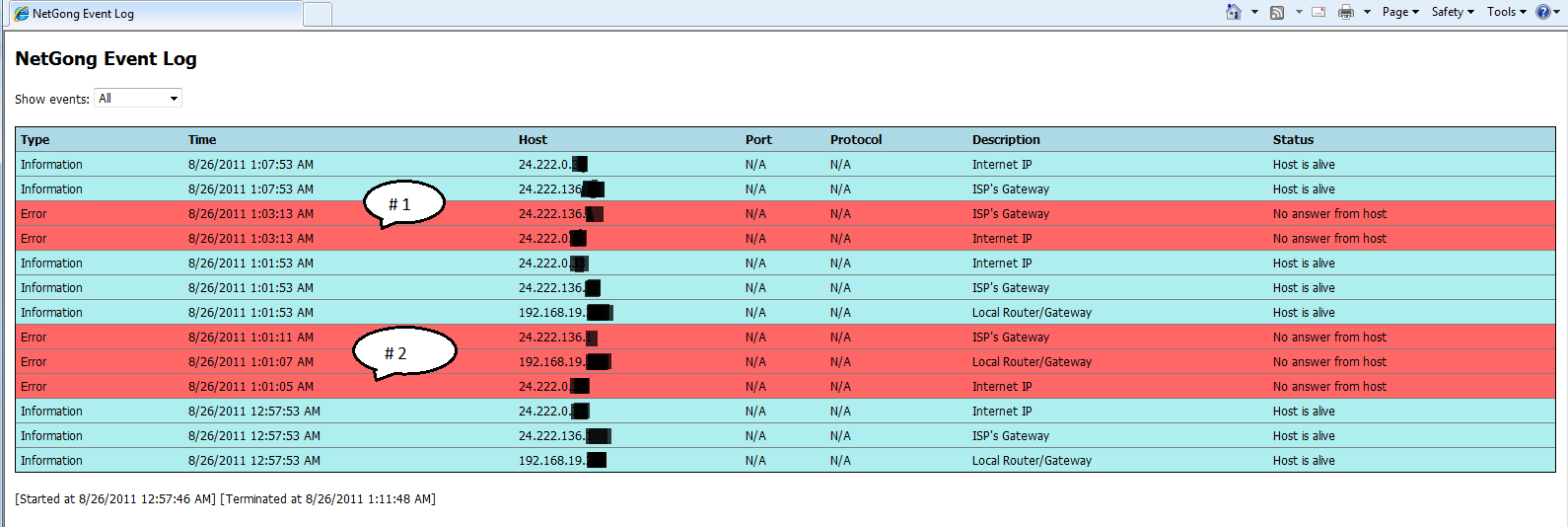Viewport: 1568px width, 527px height.
Task: Open the Safety menu
Action: pyautogui.click(x=1453, y=12)
